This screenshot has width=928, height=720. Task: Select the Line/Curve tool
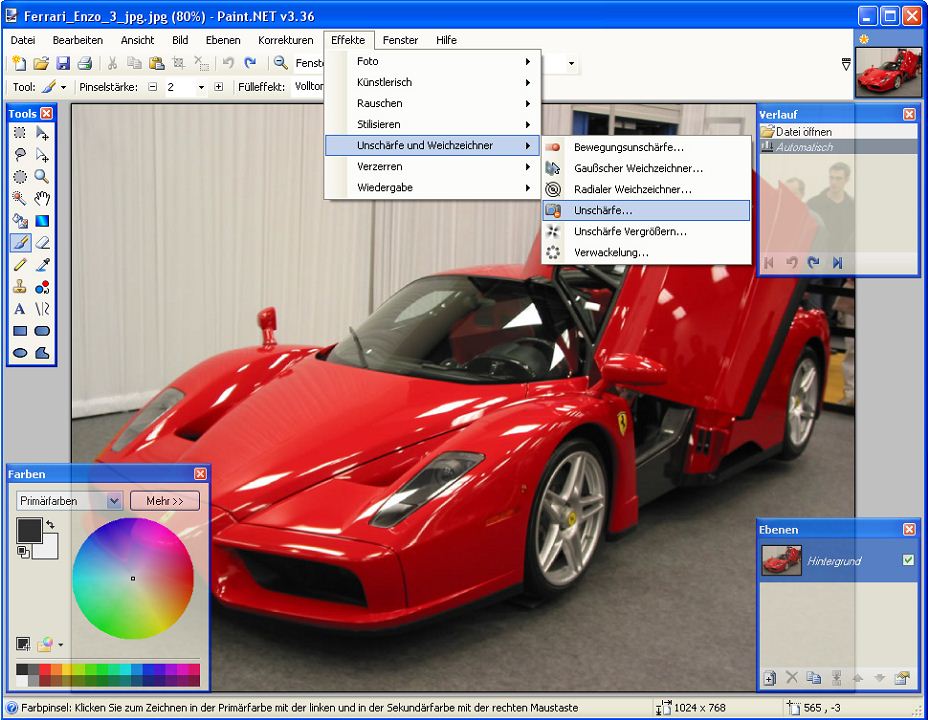(x=42, y=309)
